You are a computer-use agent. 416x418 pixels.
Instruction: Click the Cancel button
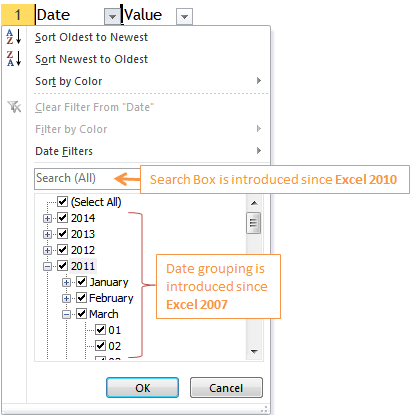coord(226,388)
